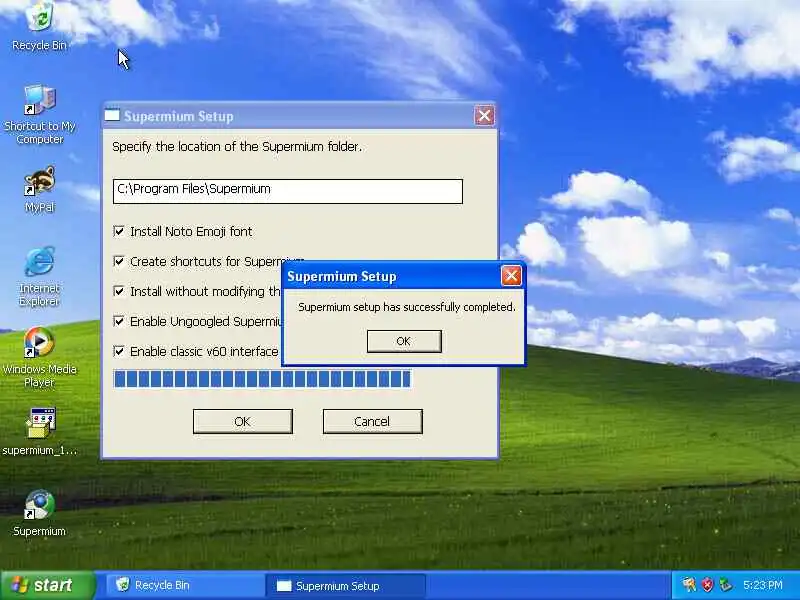Launch the MyPal desktop icon

pos(39,189)
